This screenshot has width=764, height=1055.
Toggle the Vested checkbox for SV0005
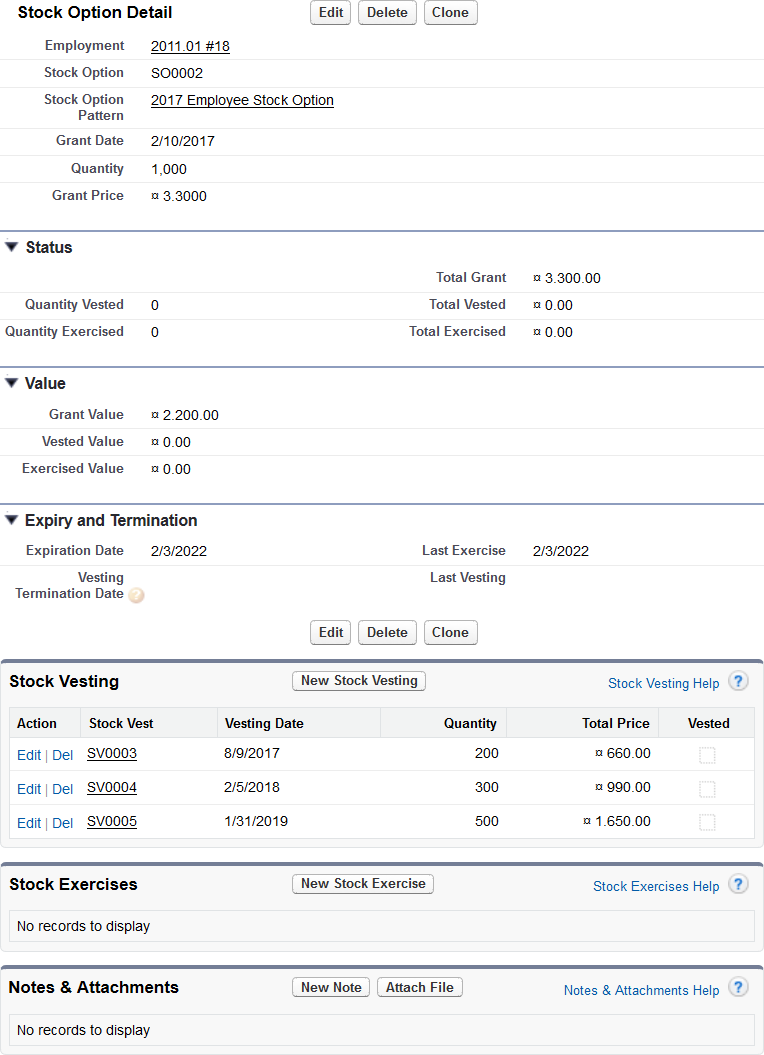click(x=707, y=822)
